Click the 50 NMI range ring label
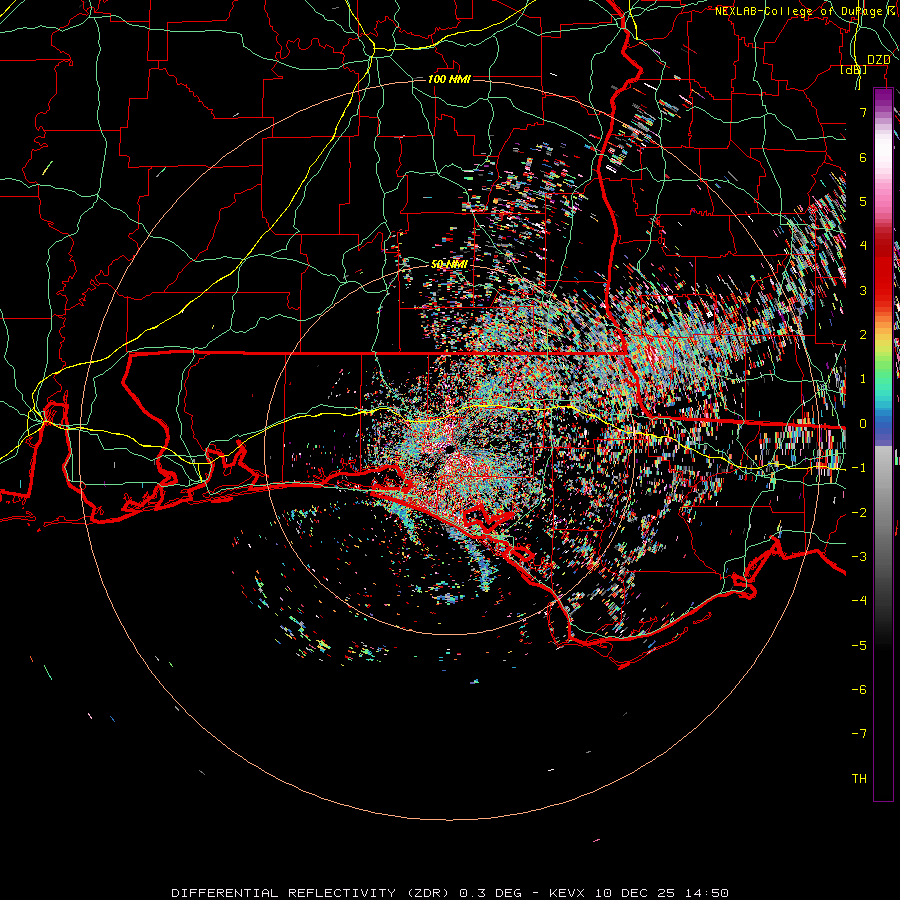The height and width of the screenshot is (900, 900). (x=449, y=264)
